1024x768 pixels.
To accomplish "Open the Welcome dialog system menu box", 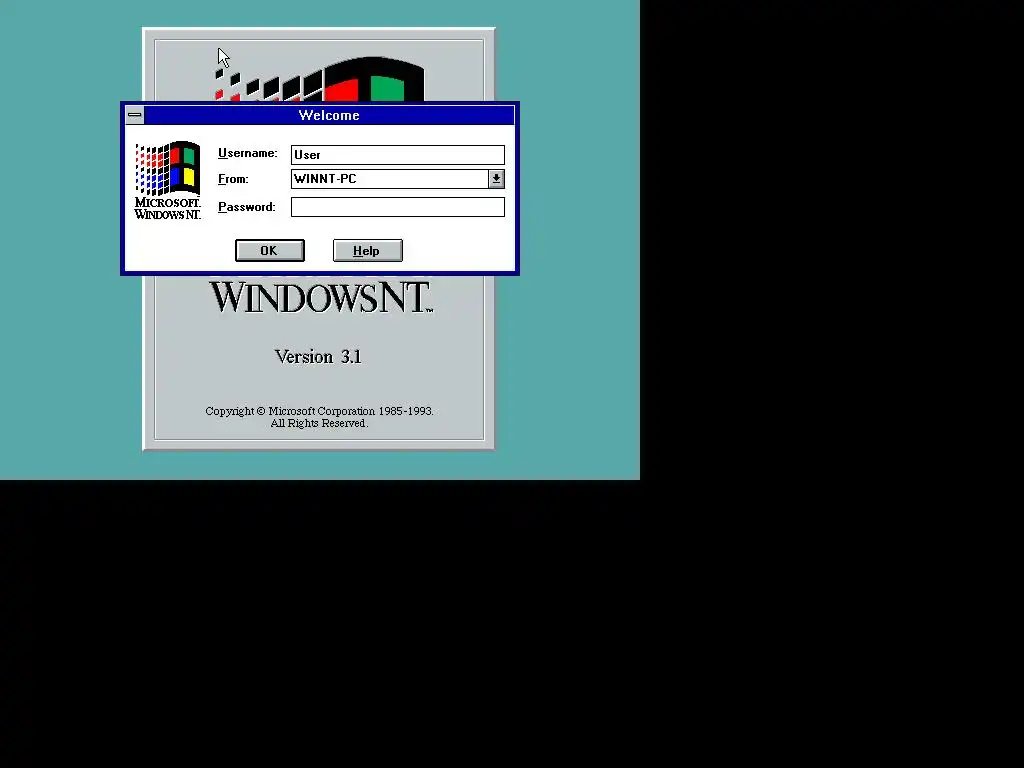I will (135, 115).
